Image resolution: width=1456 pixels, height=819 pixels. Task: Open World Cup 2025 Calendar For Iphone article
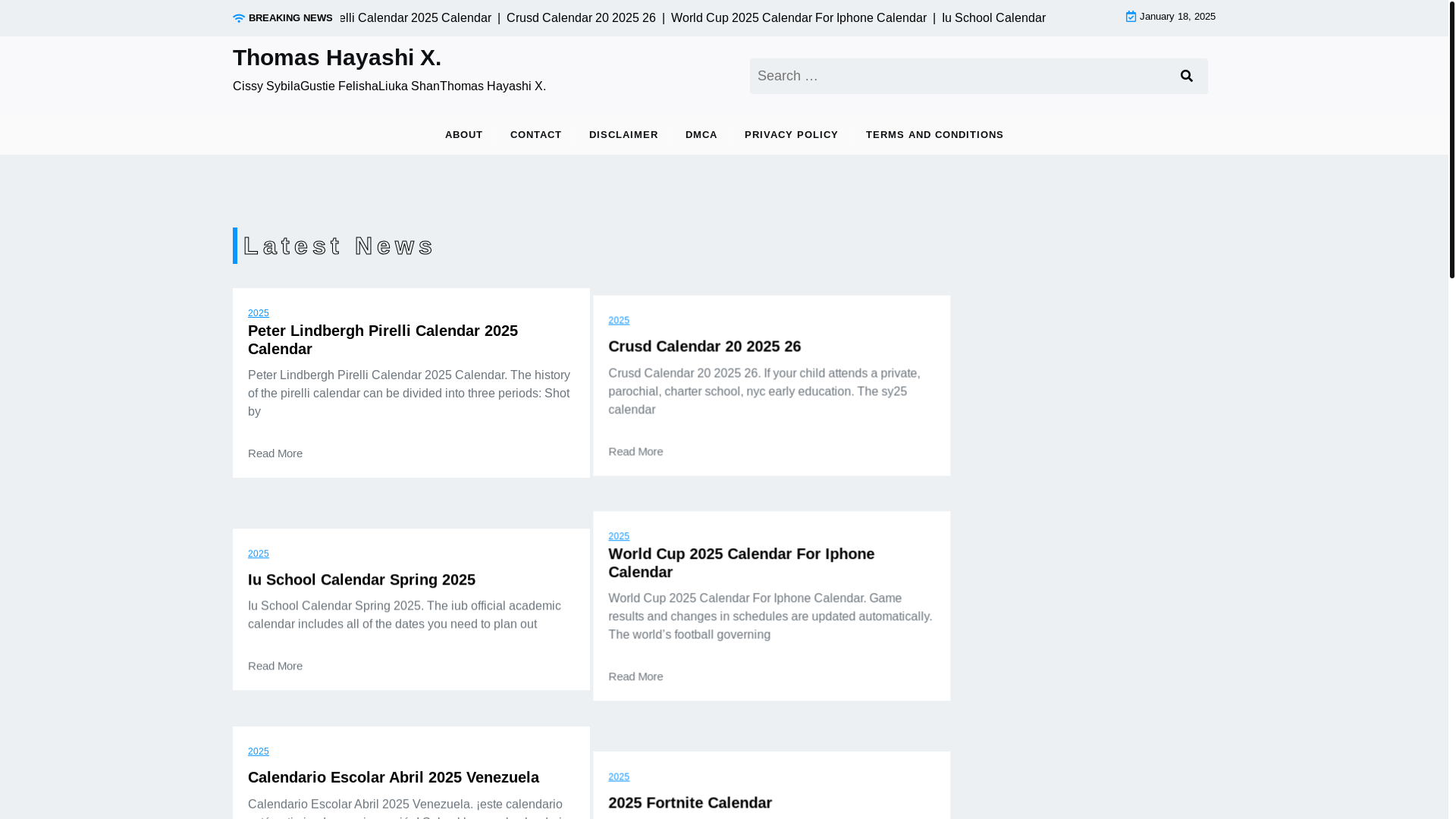[741, 563]
